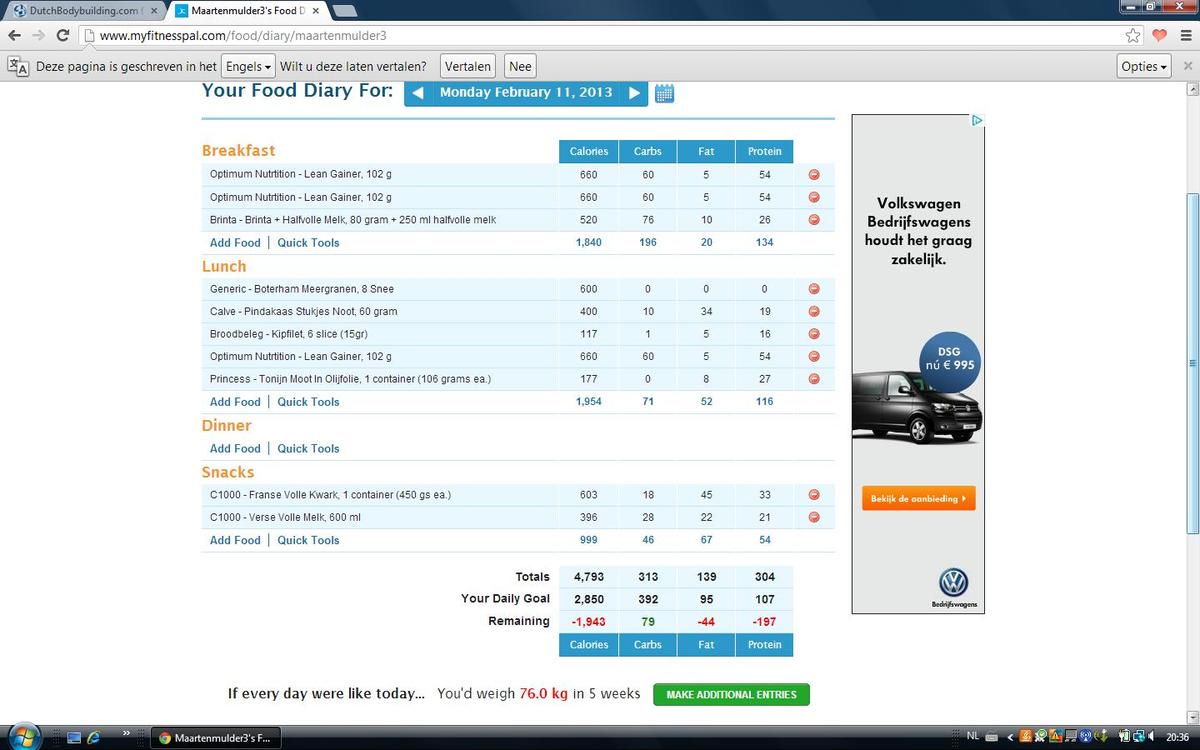The width and height of the screenshot is (1200, 750).
Task: Click the AdChoices icon on advertisement
Action: click(977, 121)
